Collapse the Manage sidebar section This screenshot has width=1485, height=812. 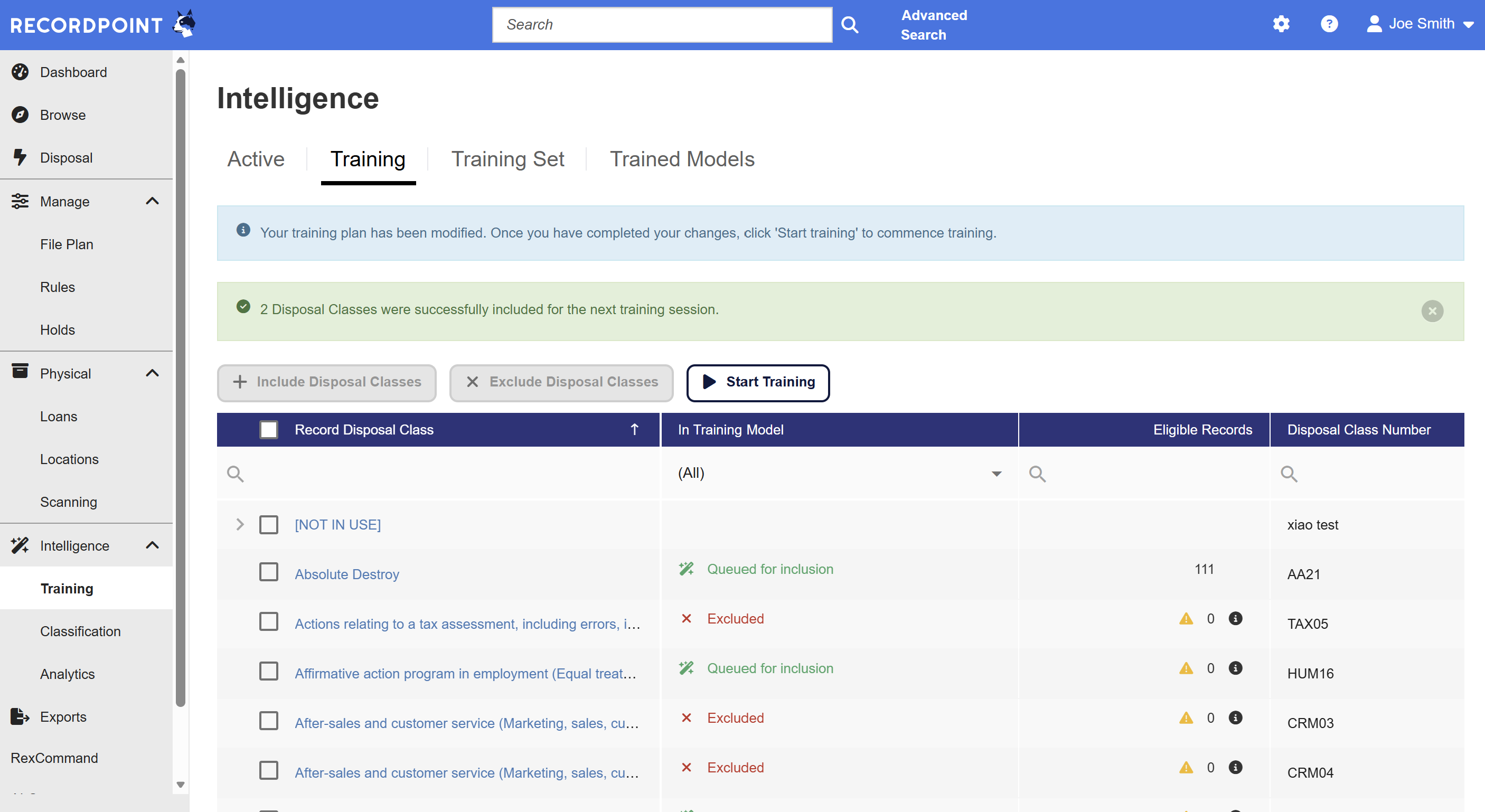tap(152, 201)
